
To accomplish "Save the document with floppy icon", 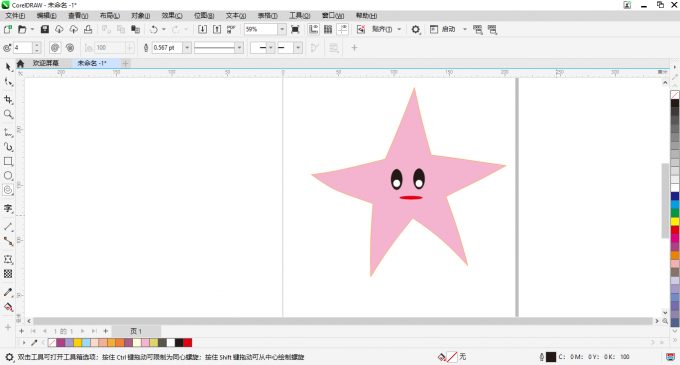I will [x=45, y=29].
